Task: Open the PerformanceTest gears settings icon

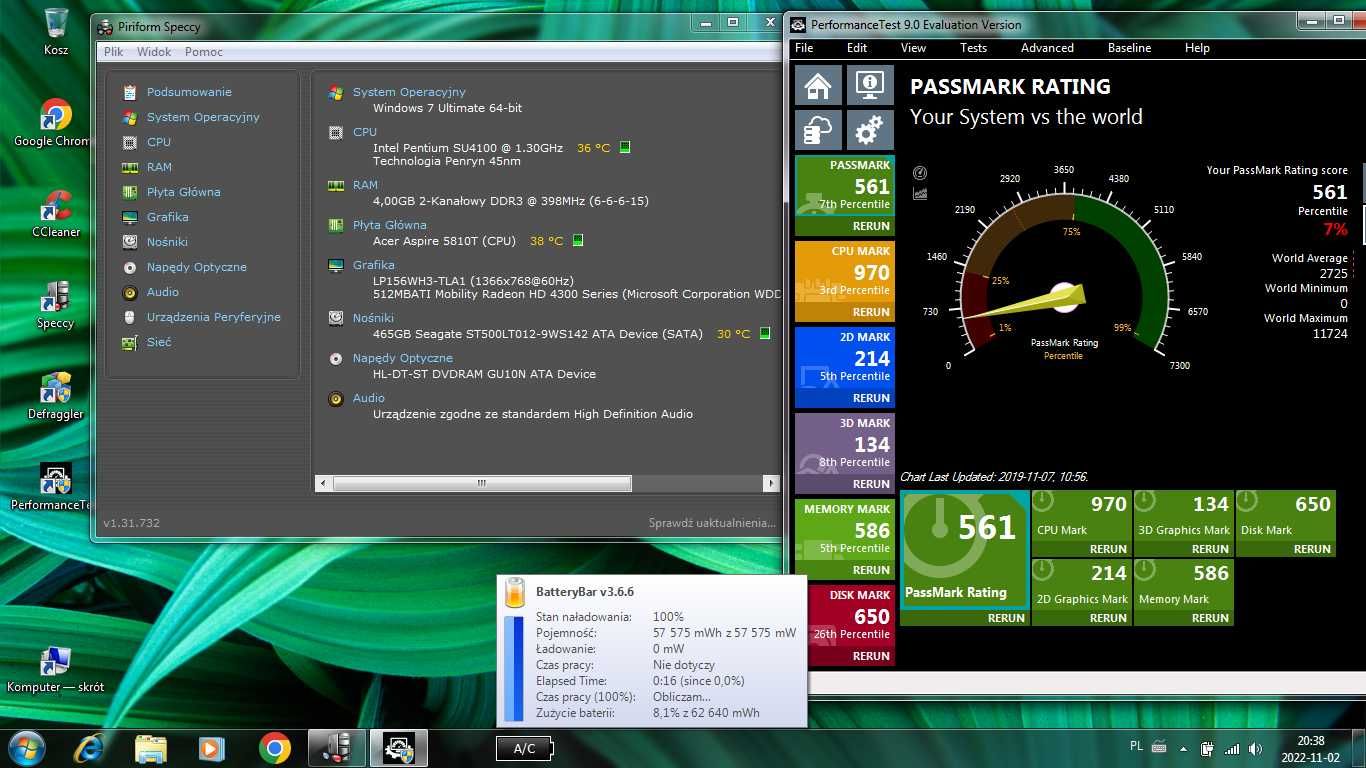Action: [x=870, y=130]
